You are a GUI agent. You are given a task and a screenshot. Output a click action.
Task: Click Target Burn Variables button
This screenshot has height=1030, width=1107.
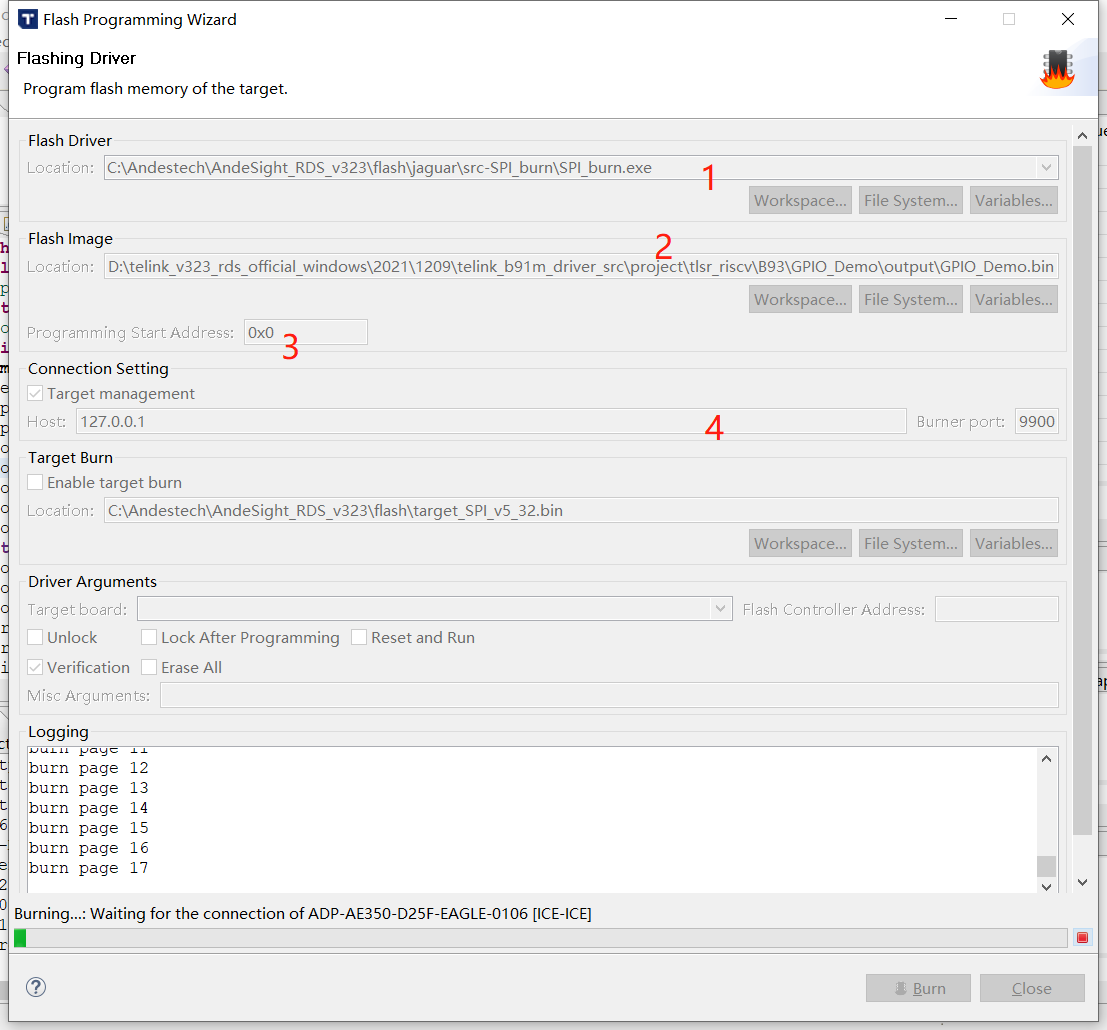[1014, 544]
